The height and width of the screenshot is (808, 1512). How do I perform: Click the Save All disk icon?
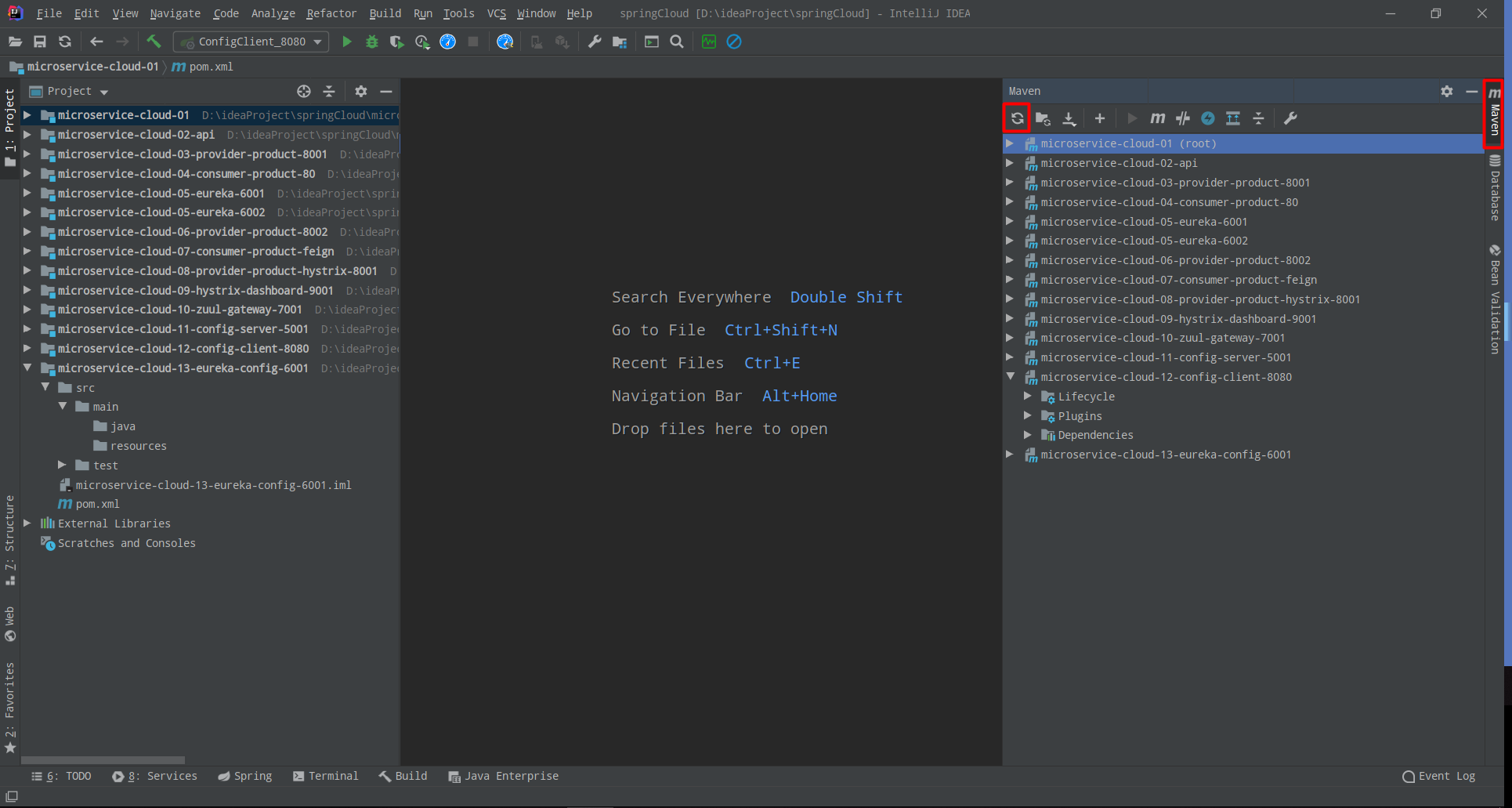[40, 42]
